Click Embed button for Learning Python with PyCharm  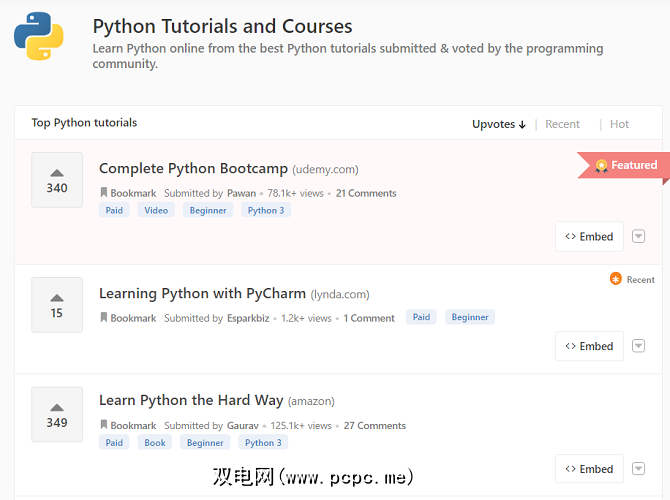pyautogui.click(x=589, y=346)
